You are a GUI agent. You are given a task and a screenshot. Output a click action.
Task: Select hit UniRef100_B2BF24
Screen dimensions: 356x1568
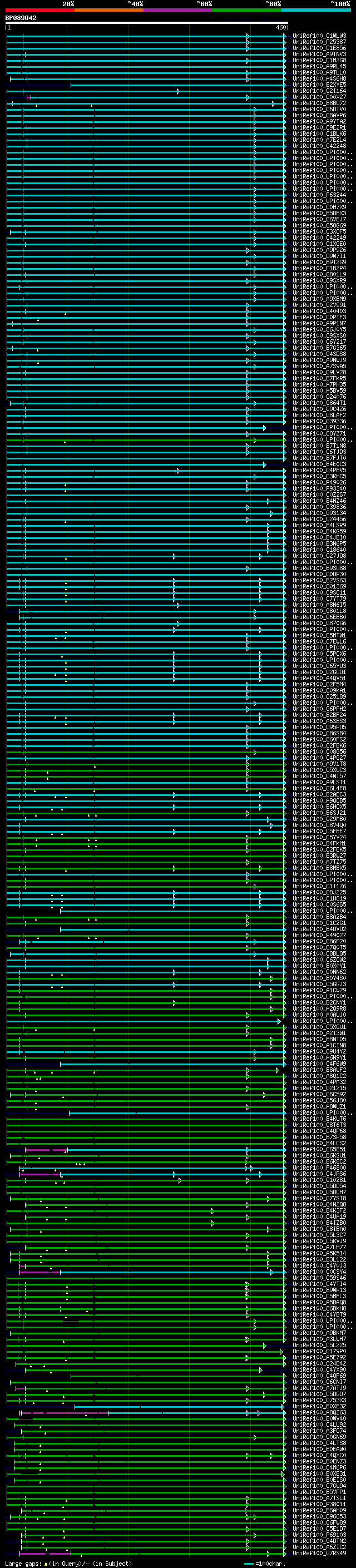pyautogui.click(x=319, y=715)
